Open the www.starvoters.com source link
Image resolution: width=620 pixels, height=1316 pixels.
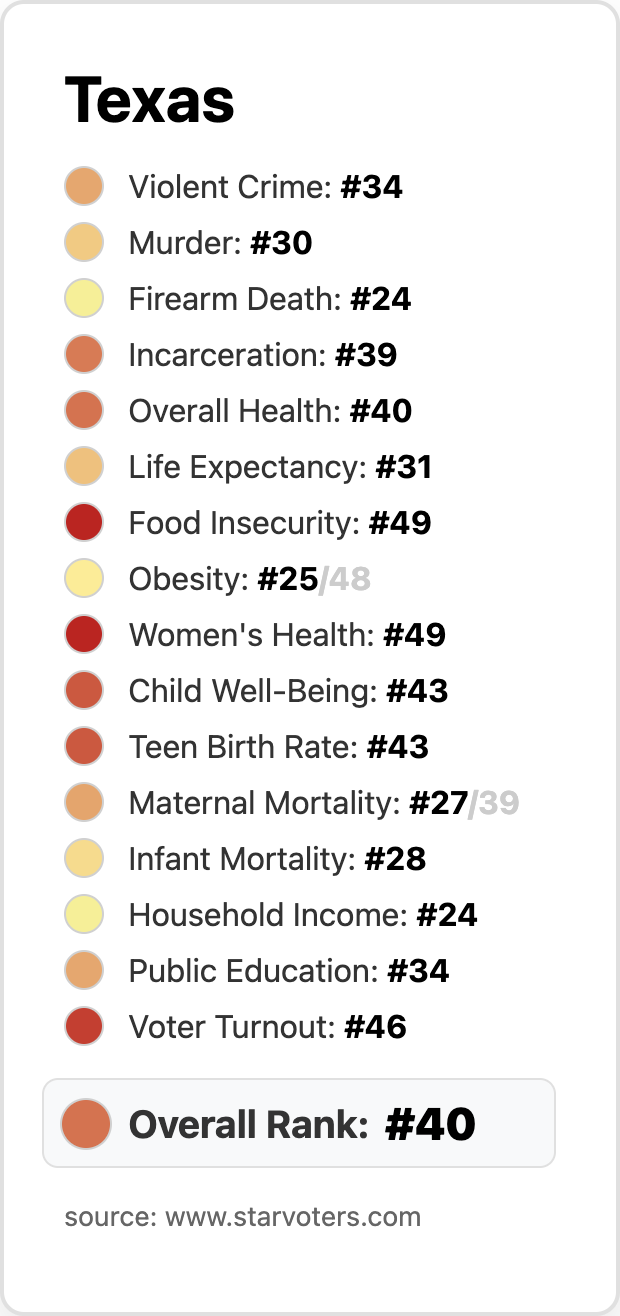pos(292,1217)
